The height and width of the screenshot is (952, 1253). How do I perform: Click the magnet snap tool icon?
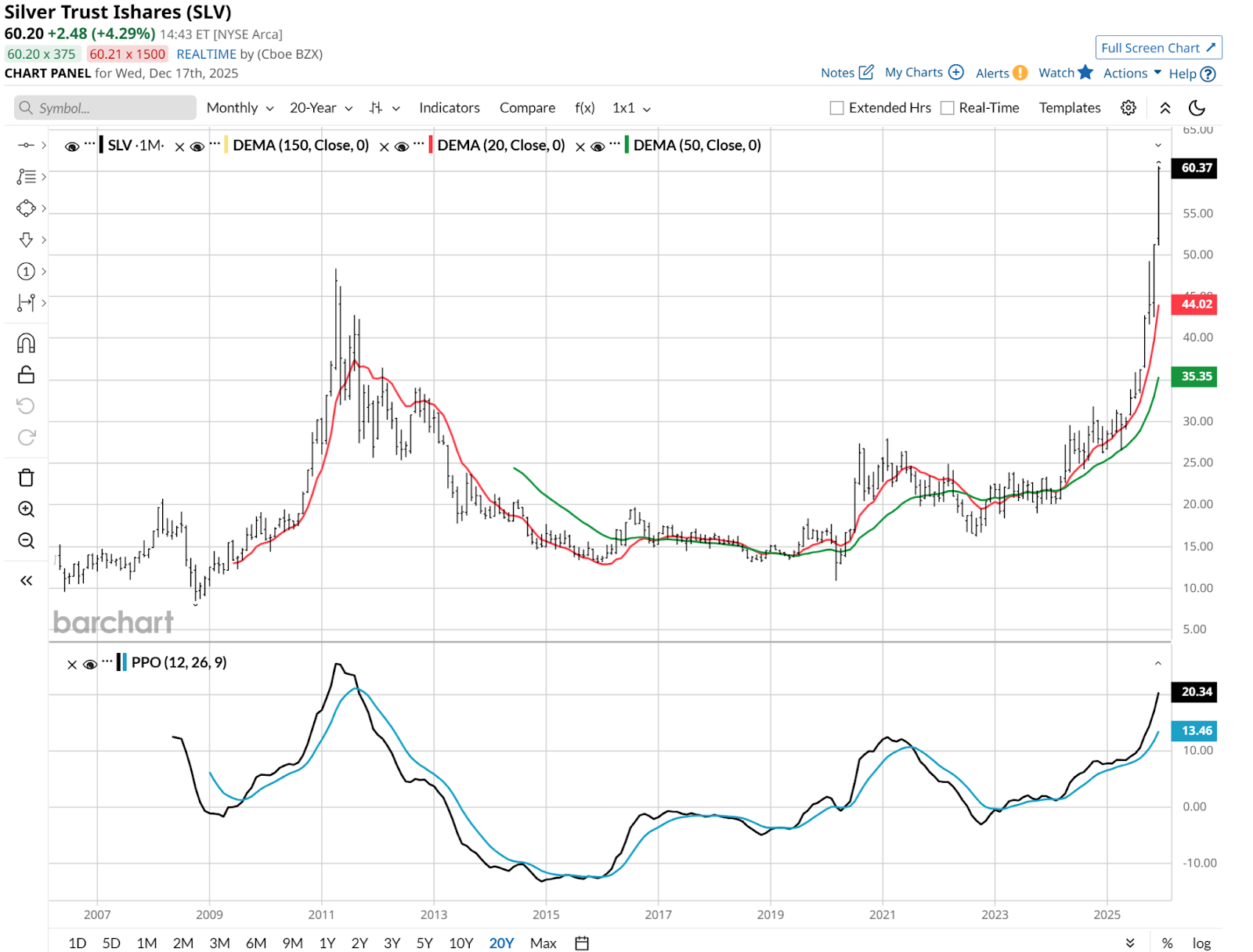click(x=26, y=343)
